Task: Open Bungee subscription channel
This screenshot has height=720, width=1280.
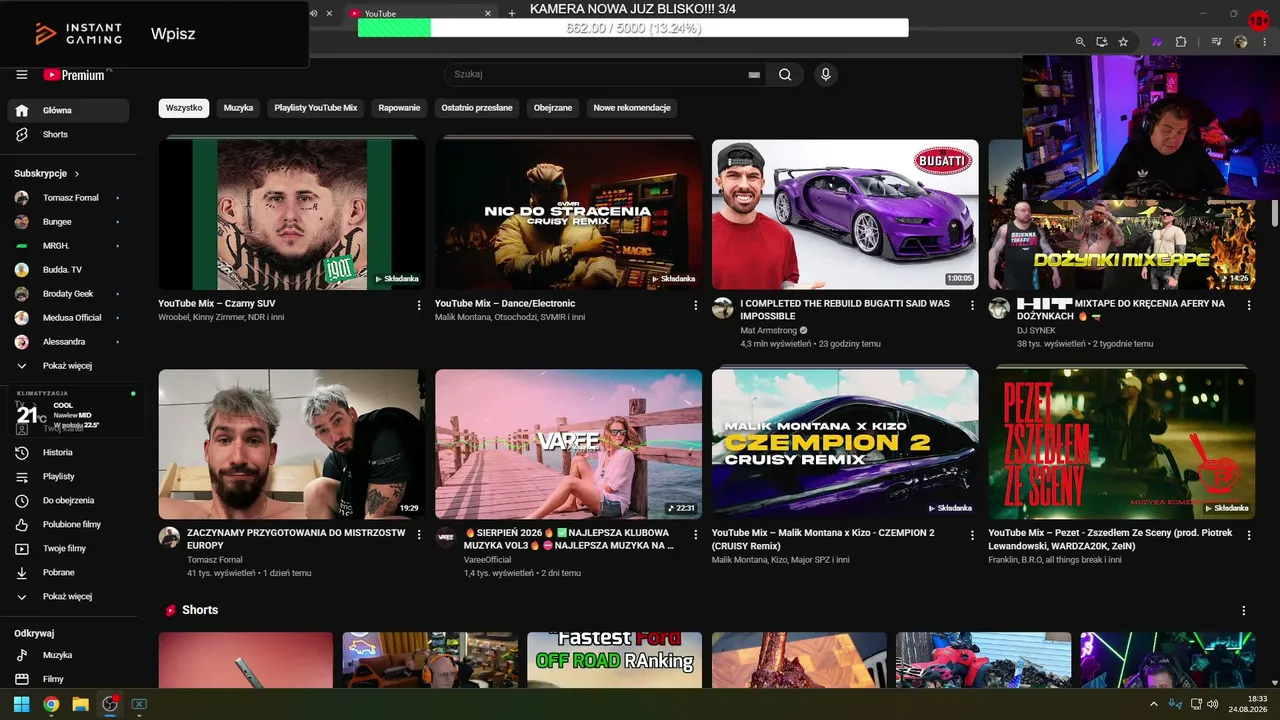Action: (x=68, y=222)
